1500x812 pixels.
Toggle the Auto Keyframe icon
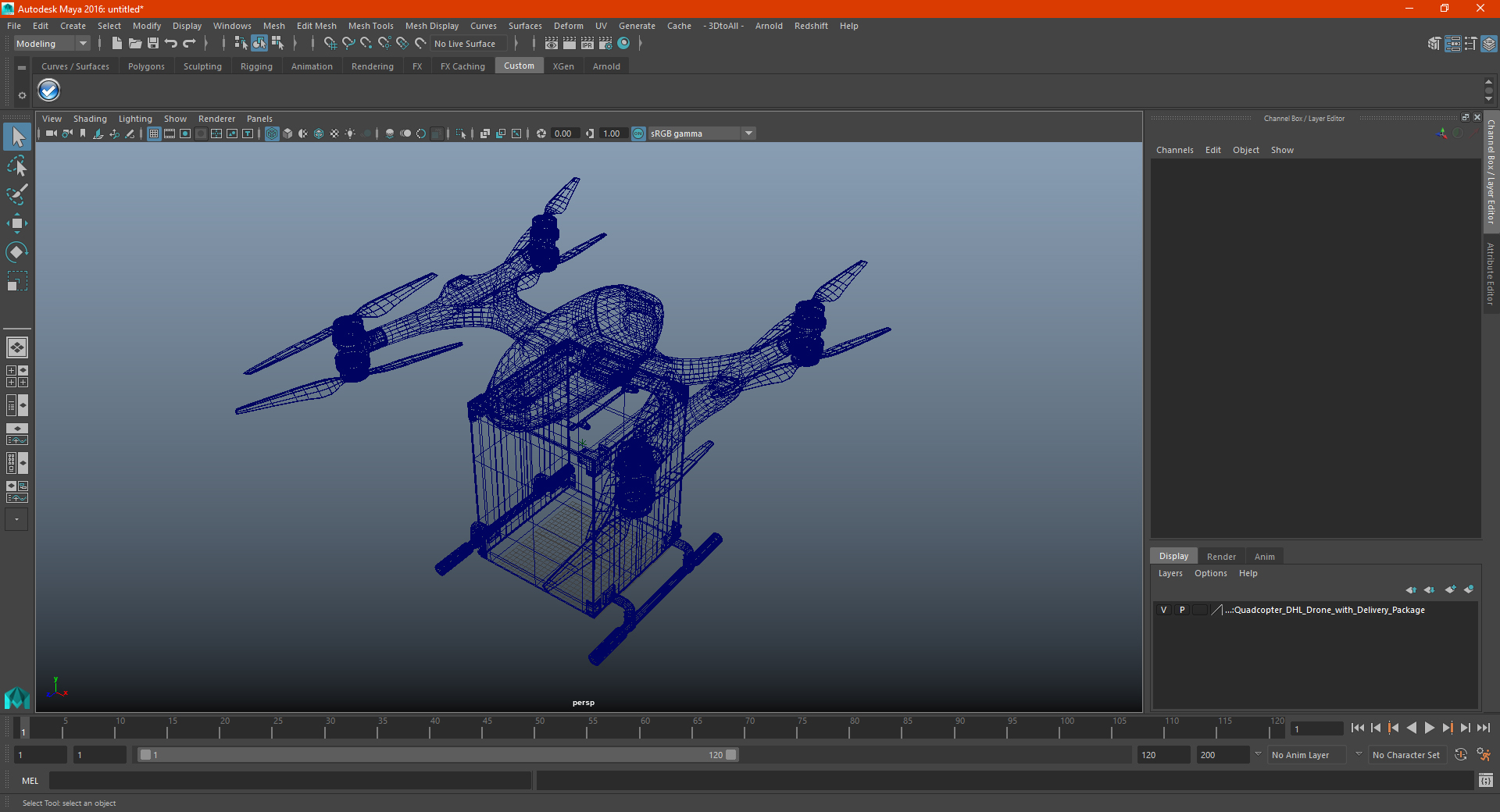click(x=1460, y=755)
